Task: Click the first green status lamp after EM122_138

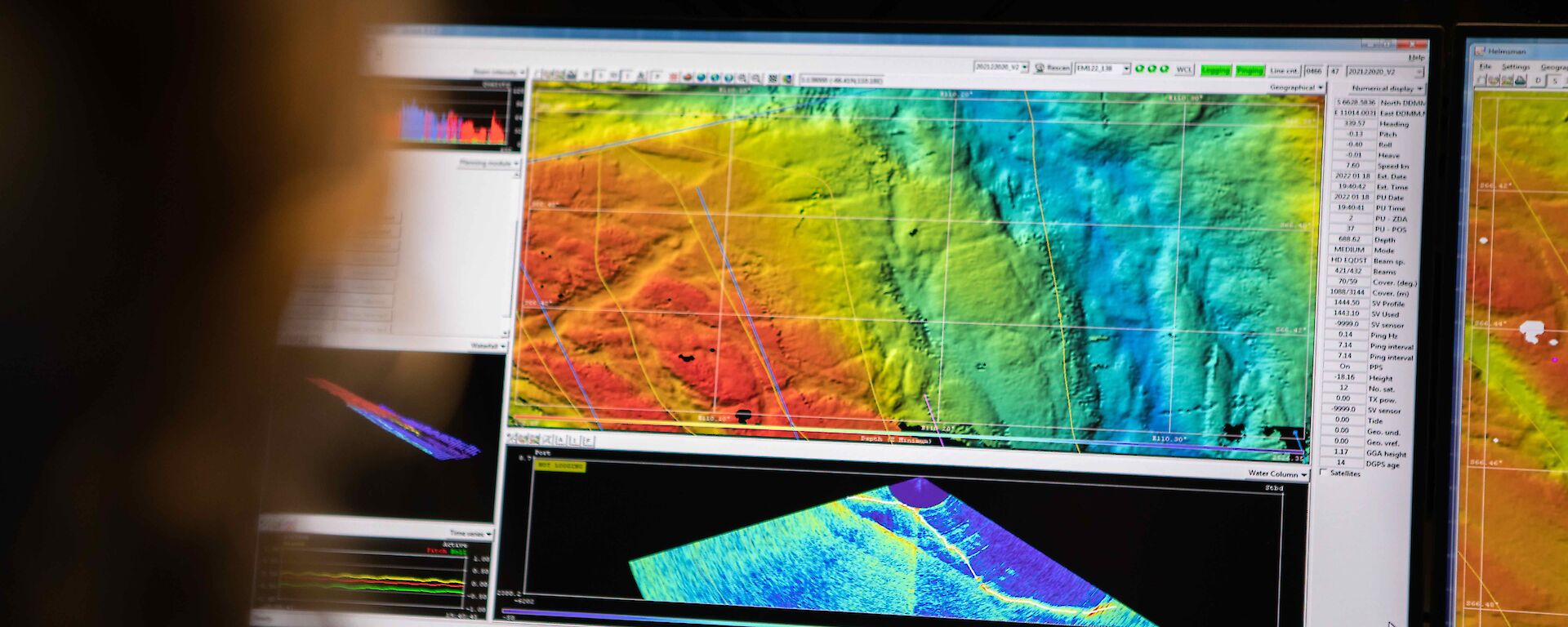Action: (1139, 69)
